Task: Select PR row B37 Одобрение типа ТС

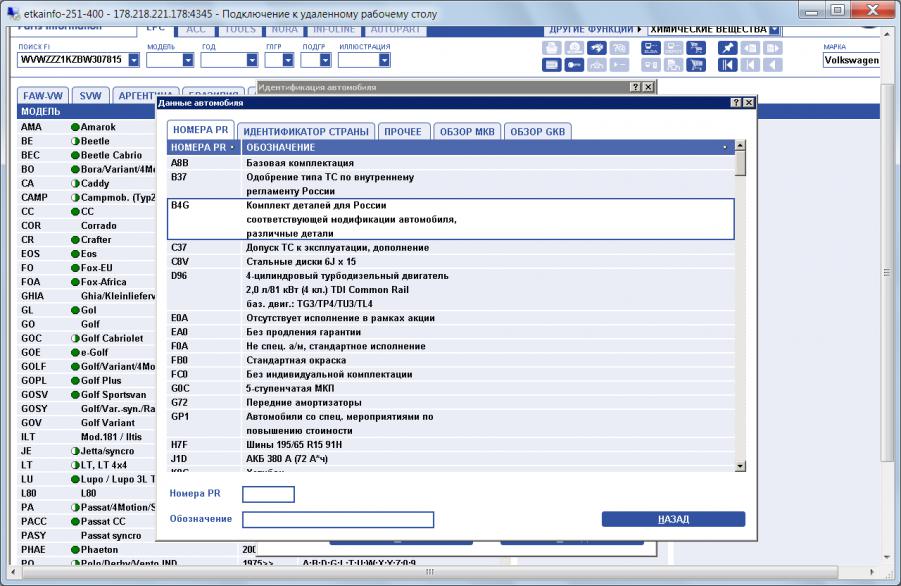Action: 450,184
